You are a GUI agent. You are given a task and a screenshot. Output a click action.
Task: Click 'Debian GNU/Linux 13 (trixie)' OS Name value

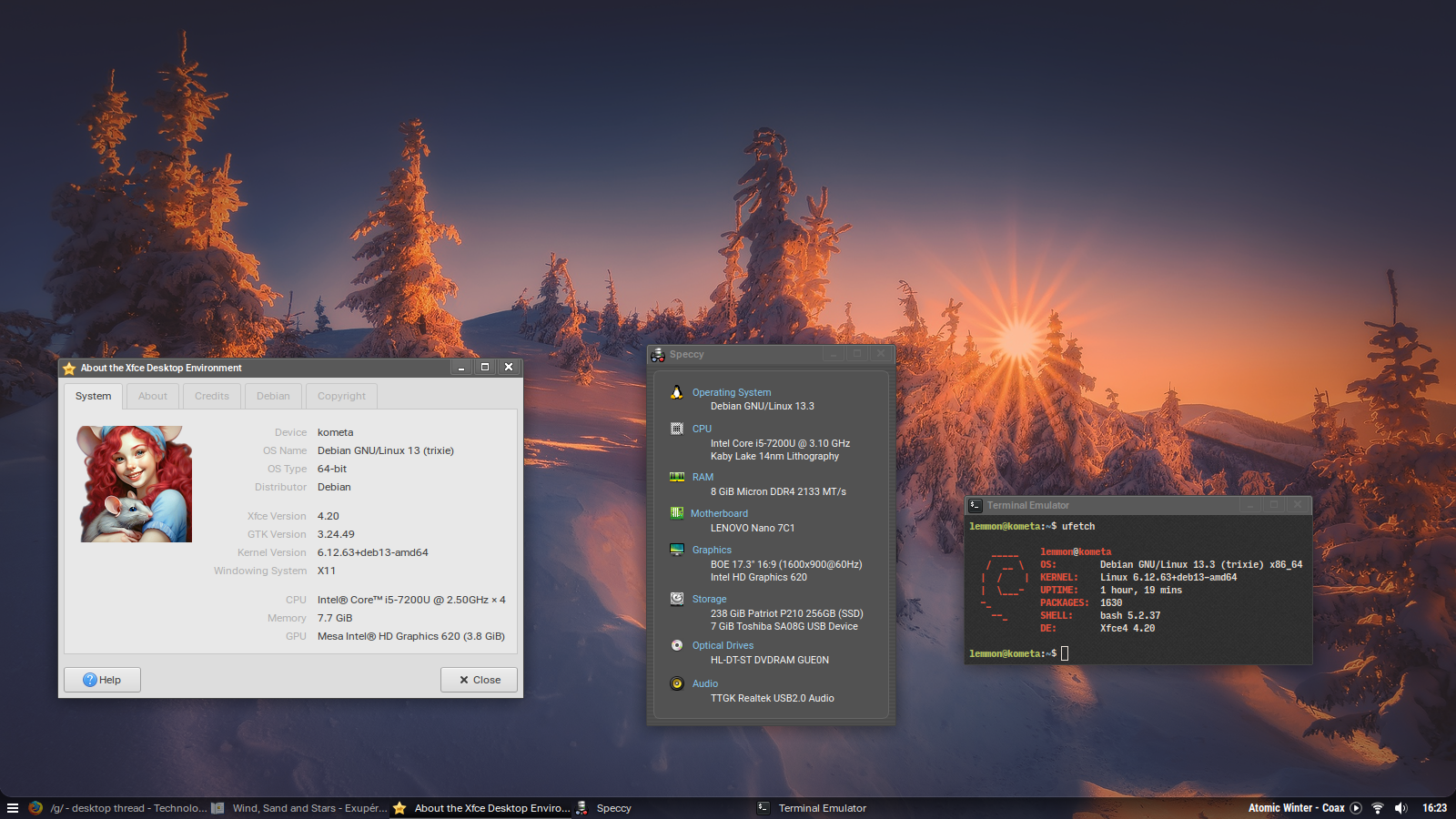[386, 450]
